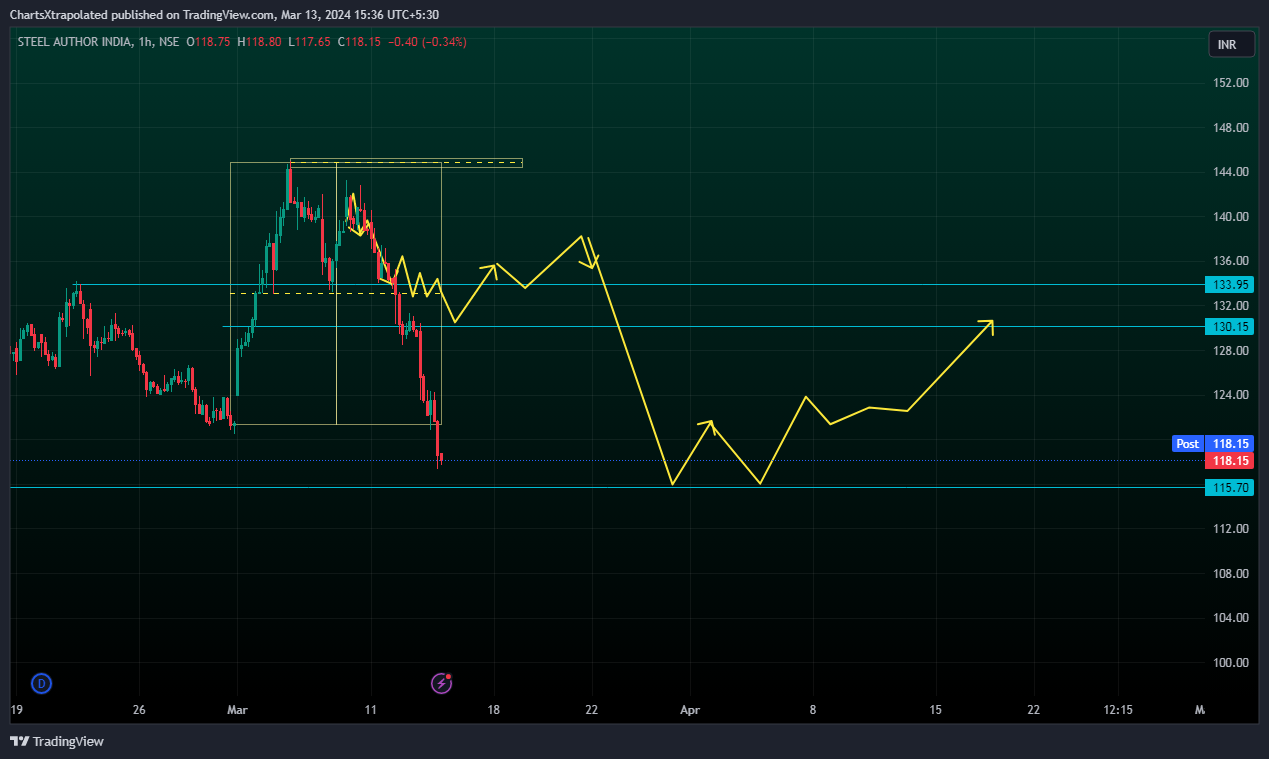Click the STEEL AUTHOR INDIA symbol title
Viewport: 1269px width, 759px height.
[73, 42]
